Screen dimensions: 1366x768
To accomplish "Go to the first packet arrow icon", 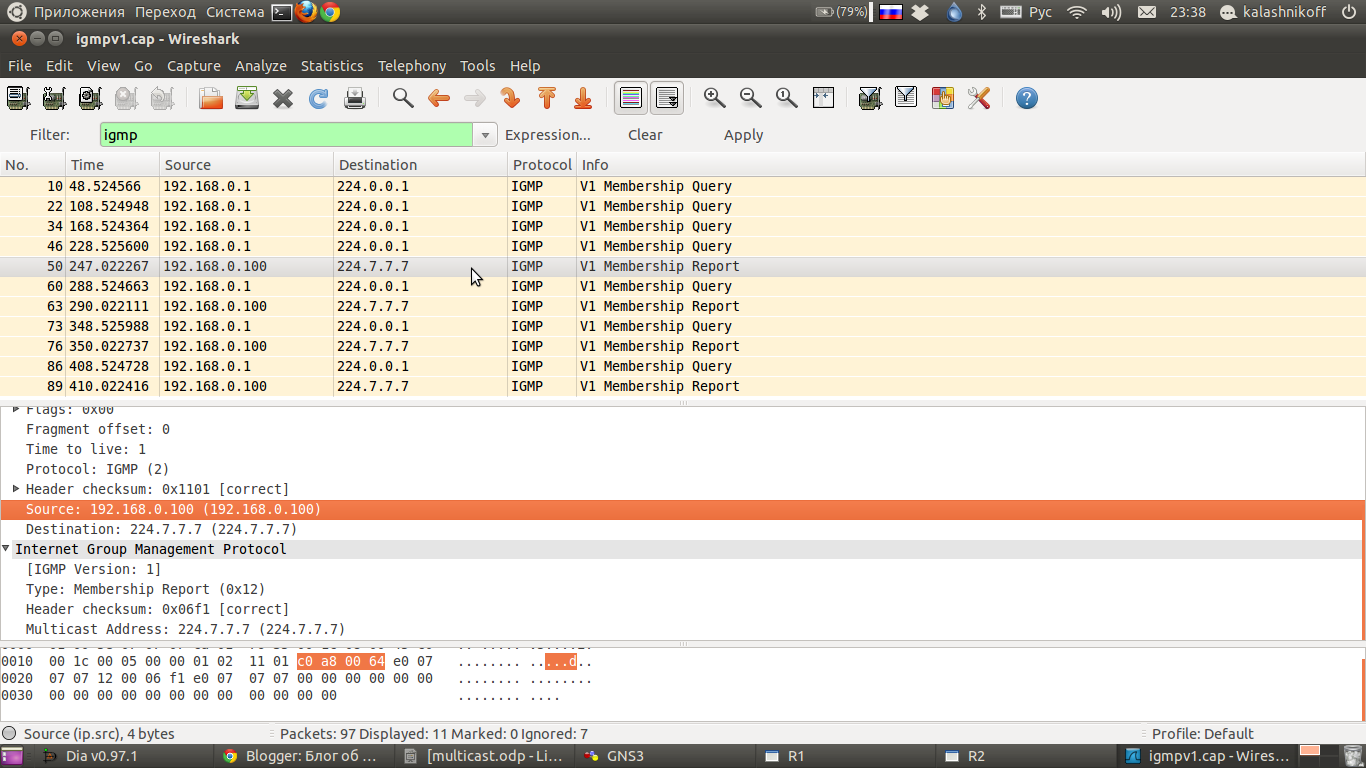I will 547,98.
